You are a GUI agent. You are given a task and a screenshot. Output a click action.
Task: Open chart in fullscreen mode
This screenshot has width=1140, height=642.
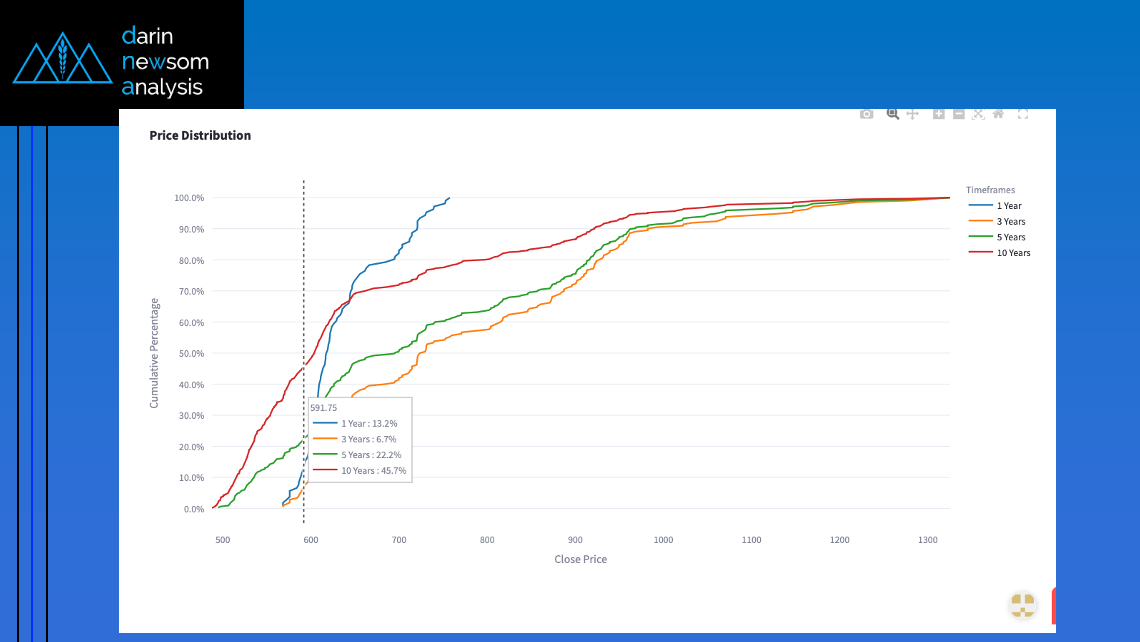point(1023,114)
